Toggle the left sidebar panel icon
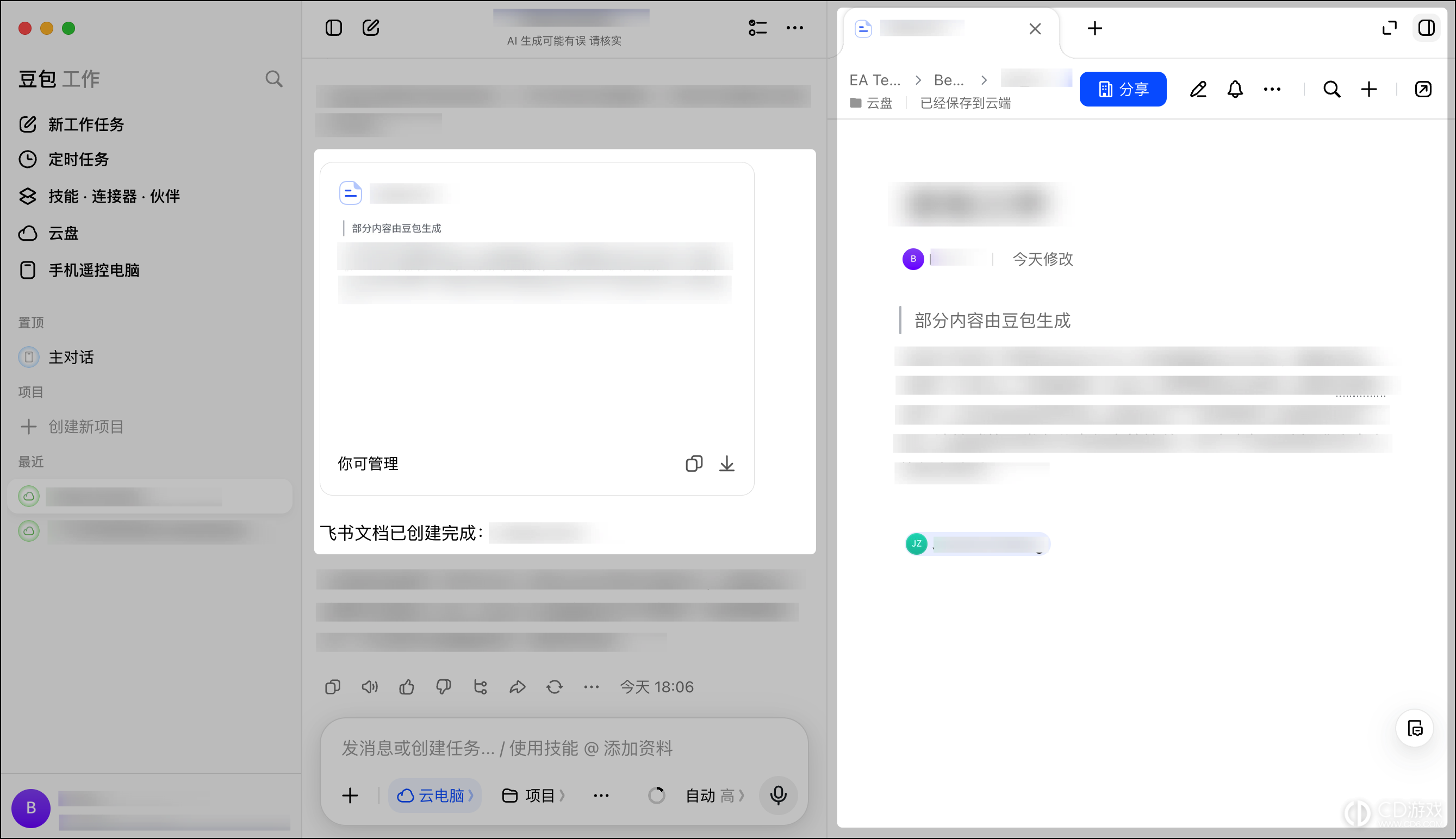Image resolution: width=1456 pixels, height=839 pixels. point(333,28)
